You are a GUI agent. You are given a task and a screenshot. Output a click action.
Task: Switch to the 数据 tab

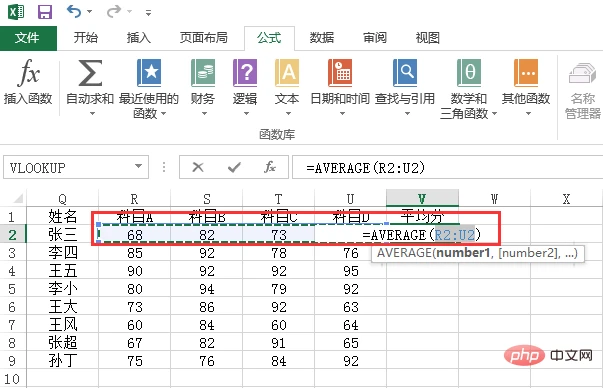tap(322, 38)
